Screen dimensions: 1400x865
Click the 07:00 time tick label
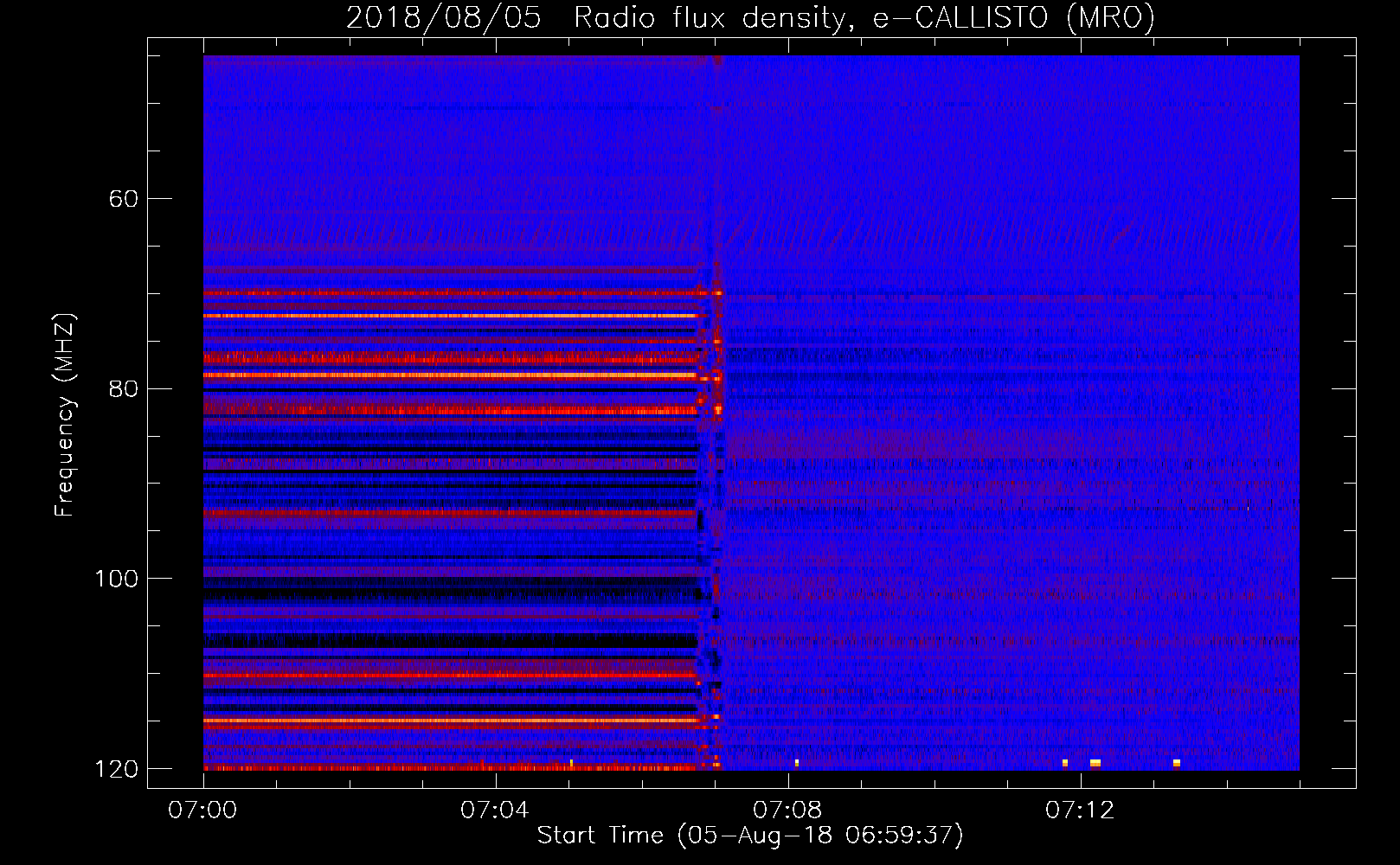pyautogui.click(x=202, y=810)
